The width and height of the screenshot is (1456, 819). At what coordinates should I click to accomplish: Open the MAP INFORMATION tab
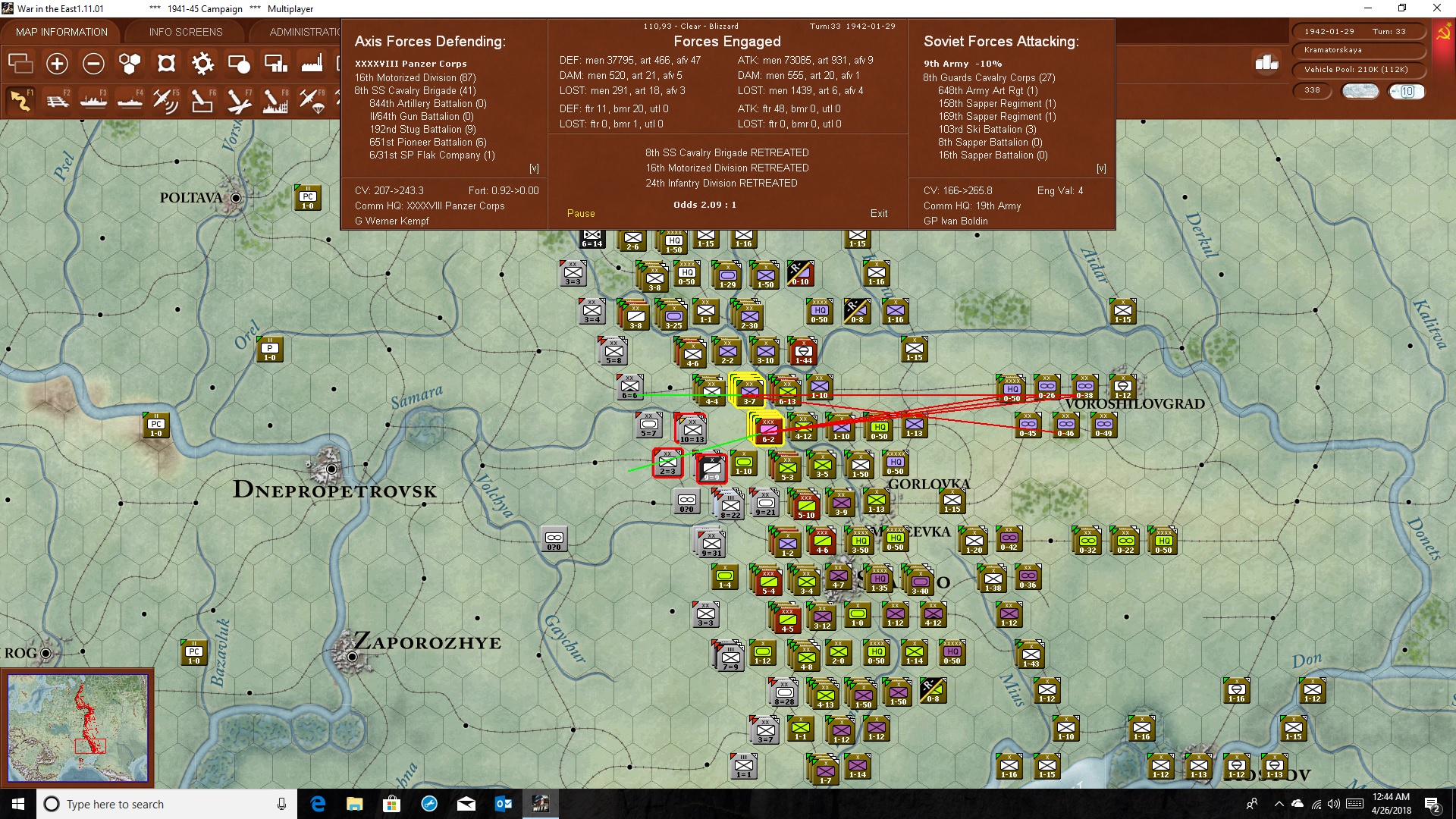click(x=61, y=32)
